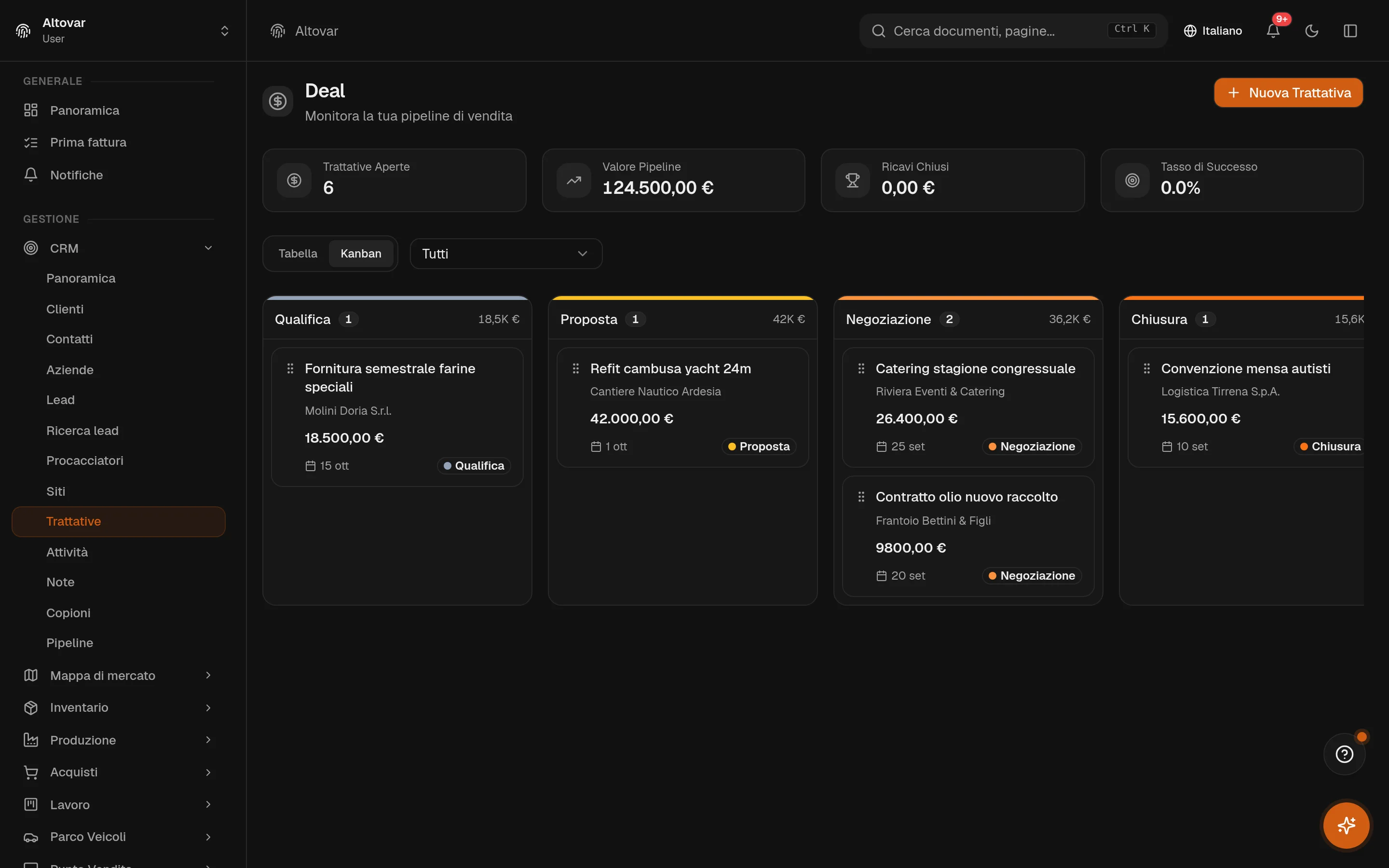1389x868 pixels.
Task: Open Prima fattura checklist item
Action: 118,142
